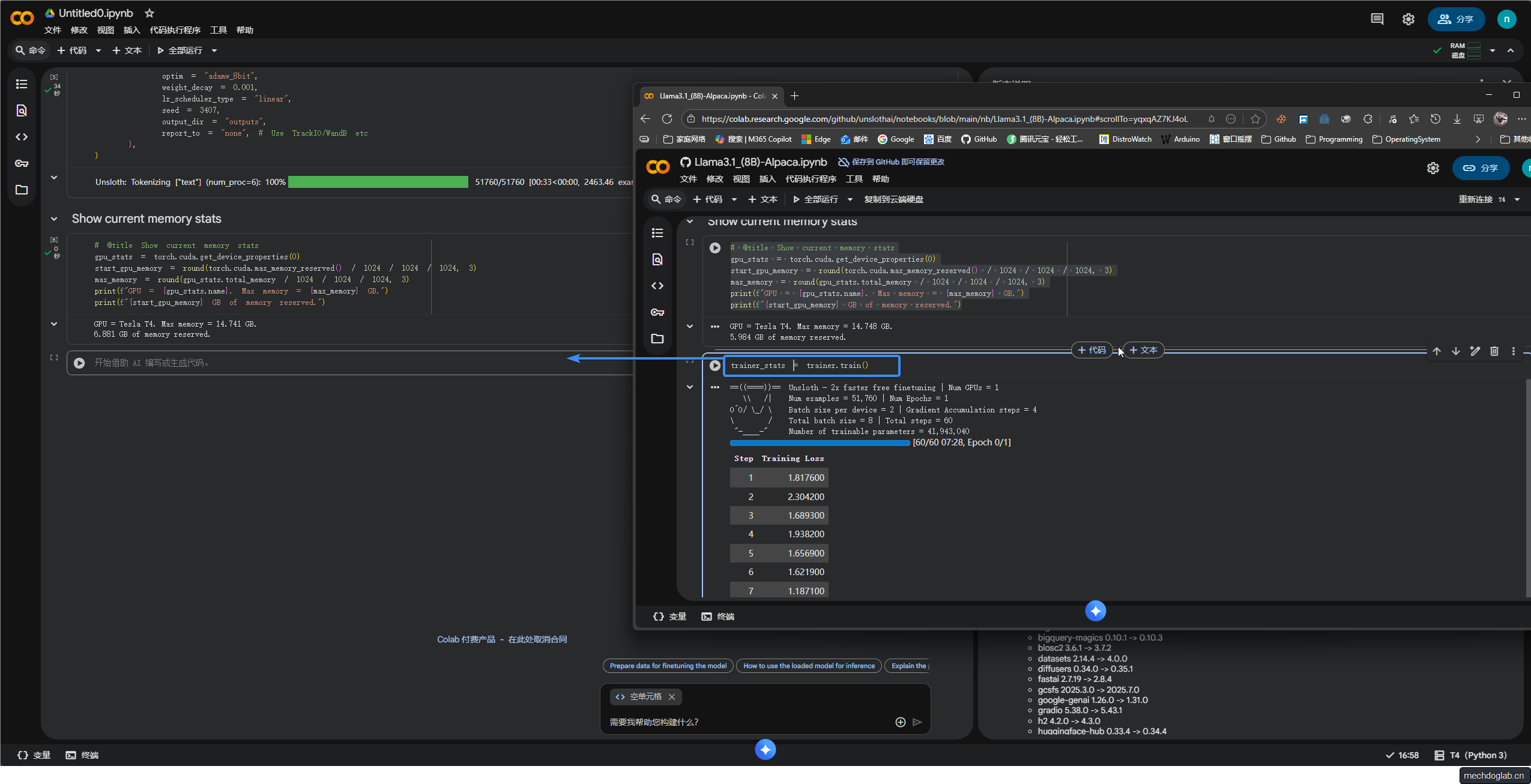The height and width of the screenshot is (784, 1531).
Task: Open the table of contents sidebar icon
Action: tap(22, 84)
